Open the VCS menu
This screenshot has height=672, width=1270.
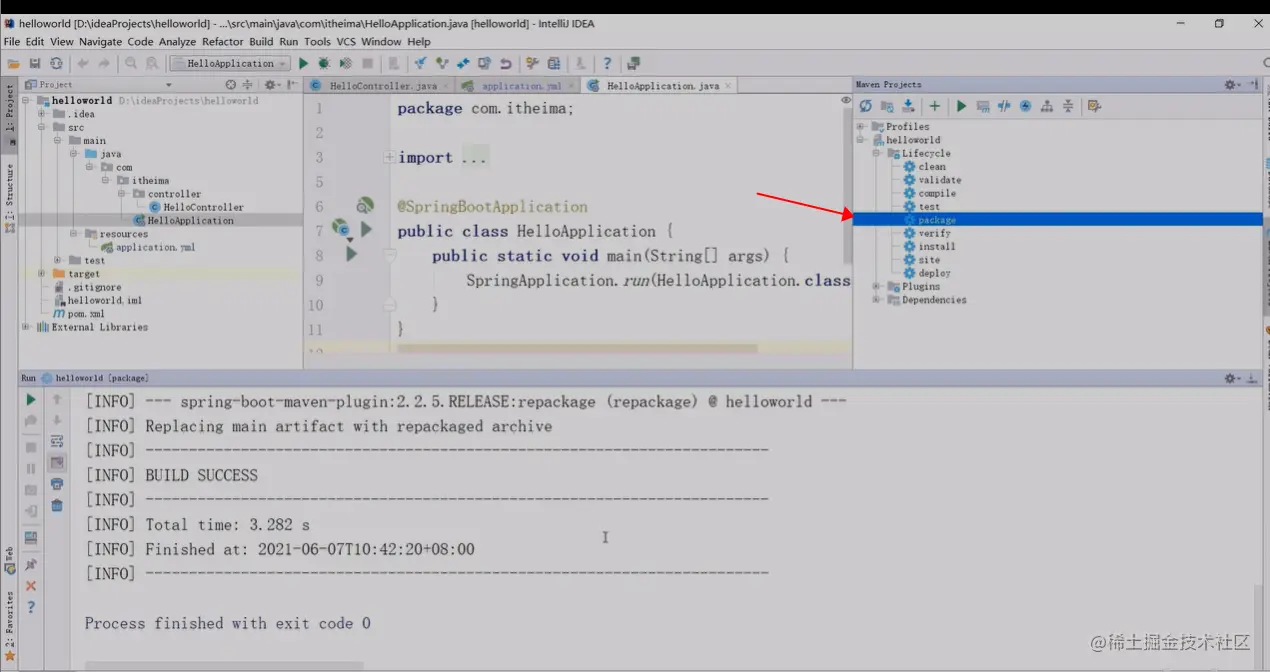tap(346, 42)
